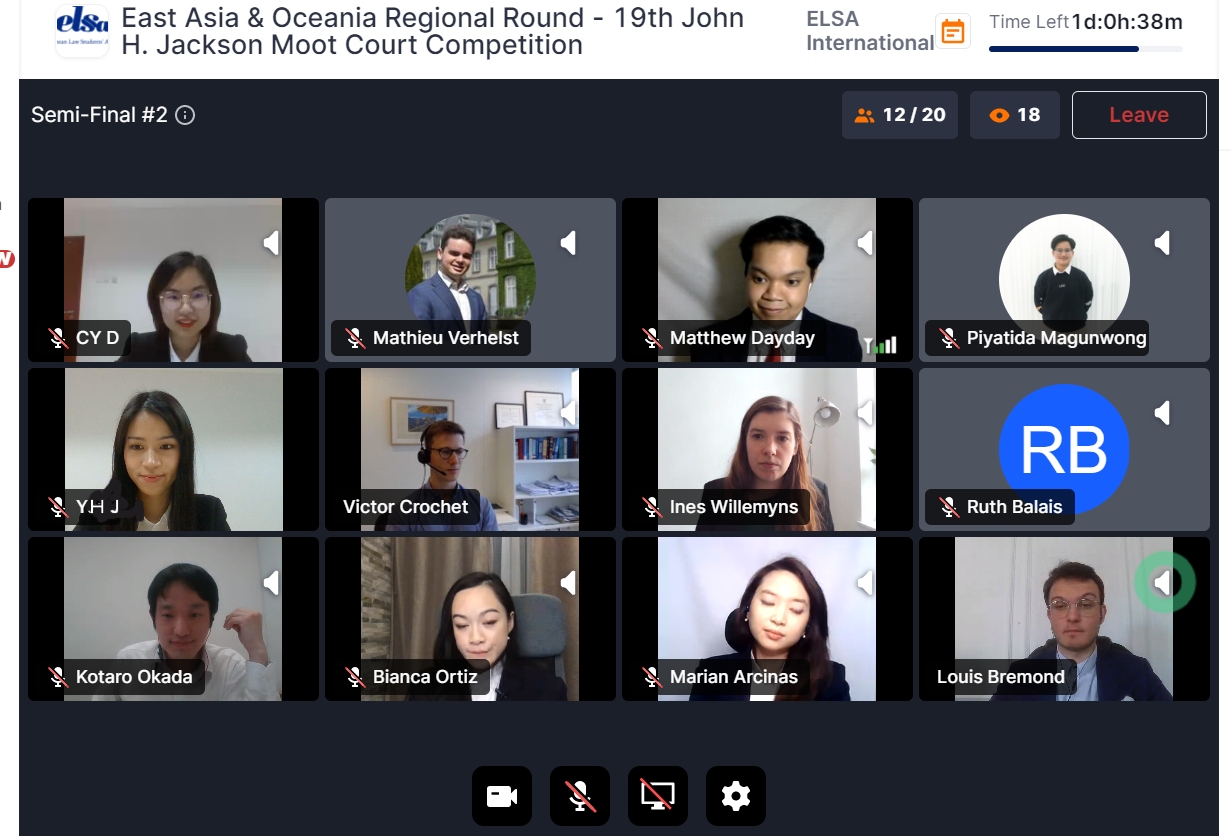The width and height of the screenshot is (1231, 836).
Task: Click speaker icon on Mathieu Verhelst's tile
Action: (569, 243)
